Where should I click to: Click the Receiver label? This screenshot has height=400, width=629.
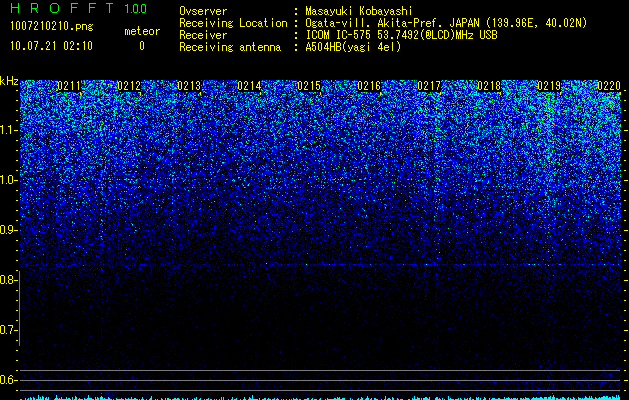pyautogui.click(x=203, y=35)
